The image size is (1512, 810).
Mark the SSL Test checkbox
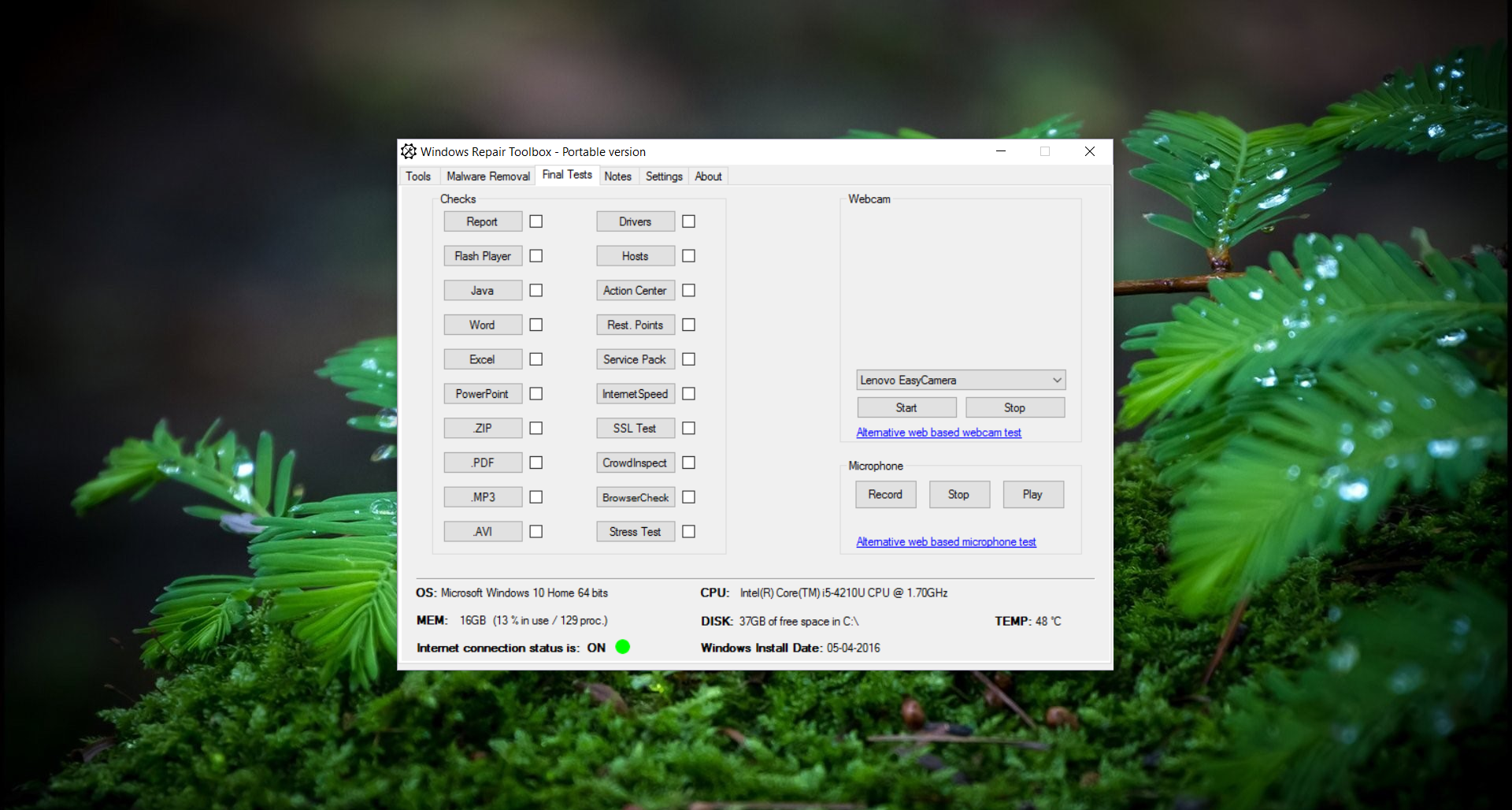coord(688,428)
